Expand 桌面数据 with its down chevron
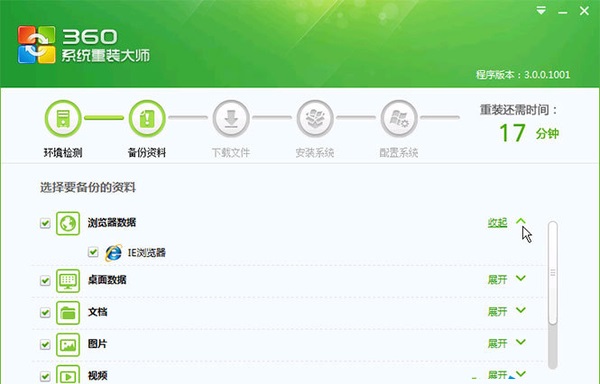 click(521, 278)
